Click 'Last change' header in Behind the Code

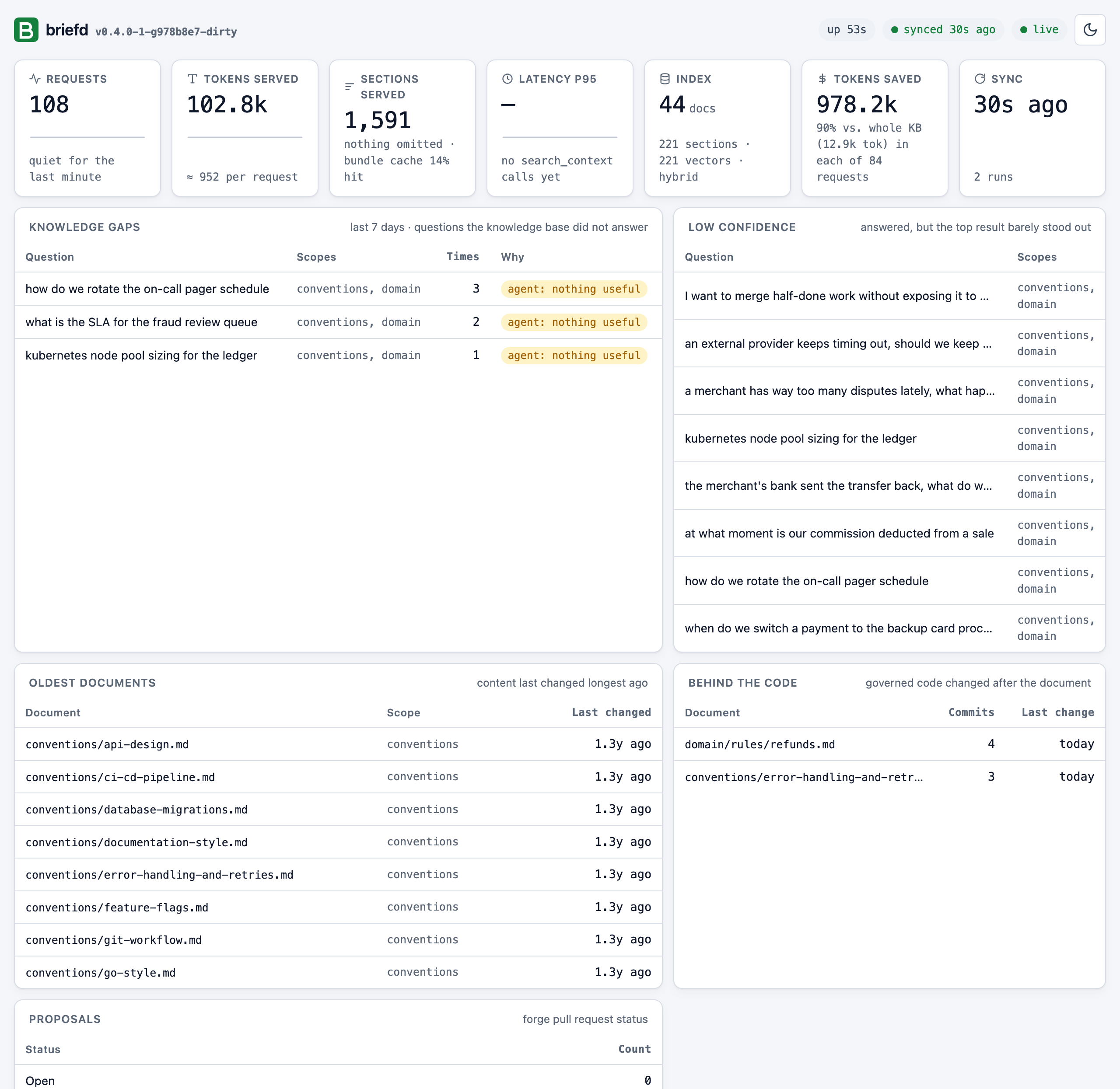[x=1057, y=712]
